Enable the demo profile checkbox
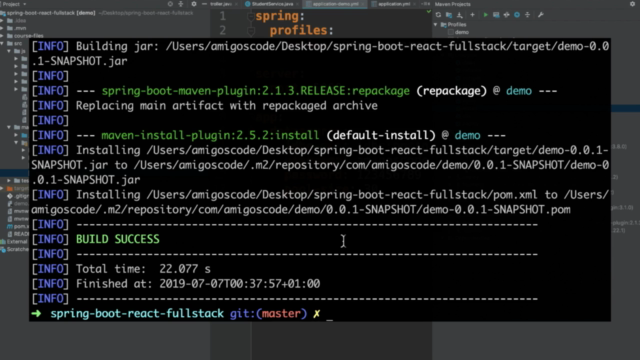The image size is (640, 360). point(451,32)
